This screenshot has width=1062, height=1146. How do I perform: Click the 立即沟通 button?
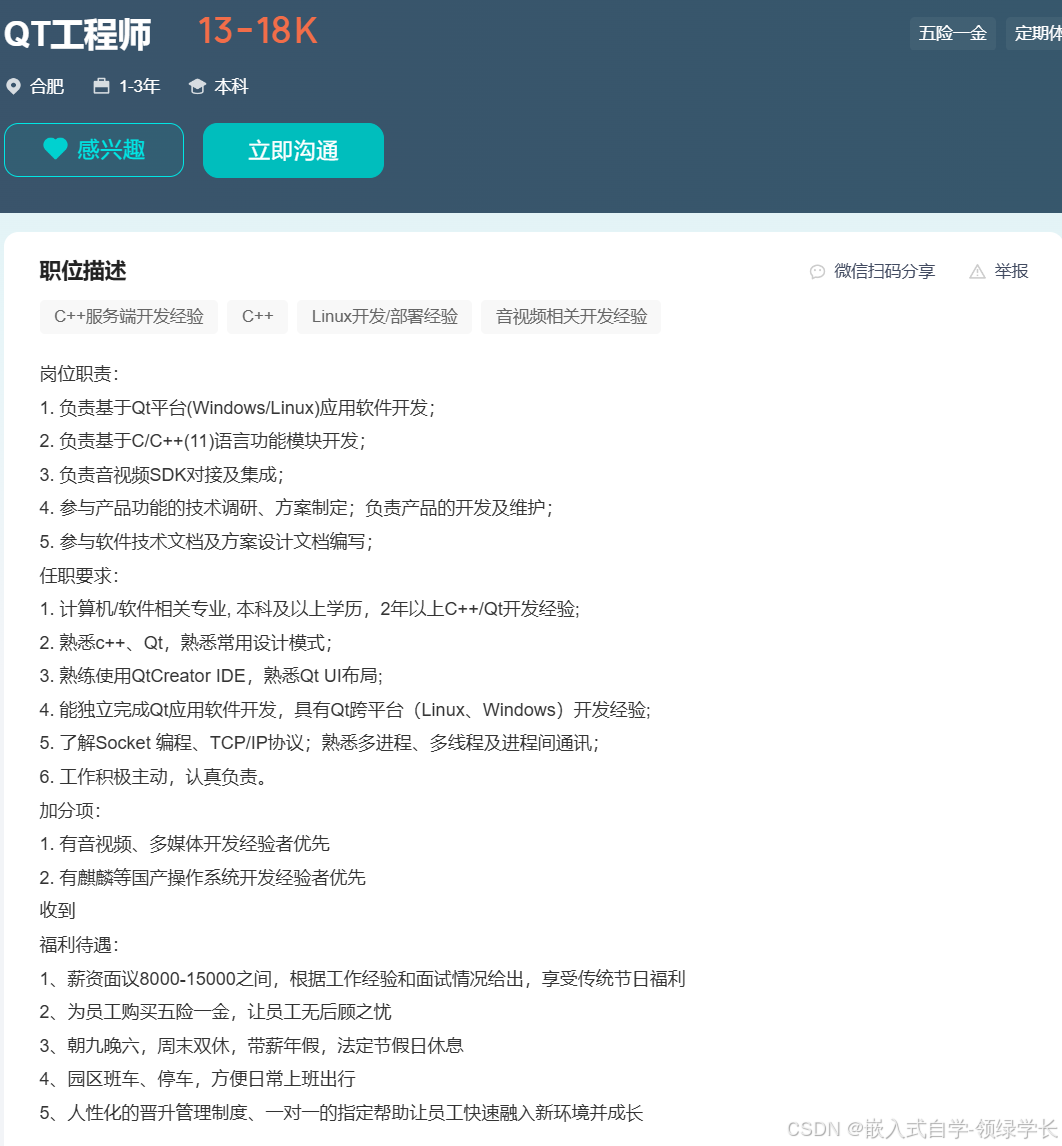point(293,150)
